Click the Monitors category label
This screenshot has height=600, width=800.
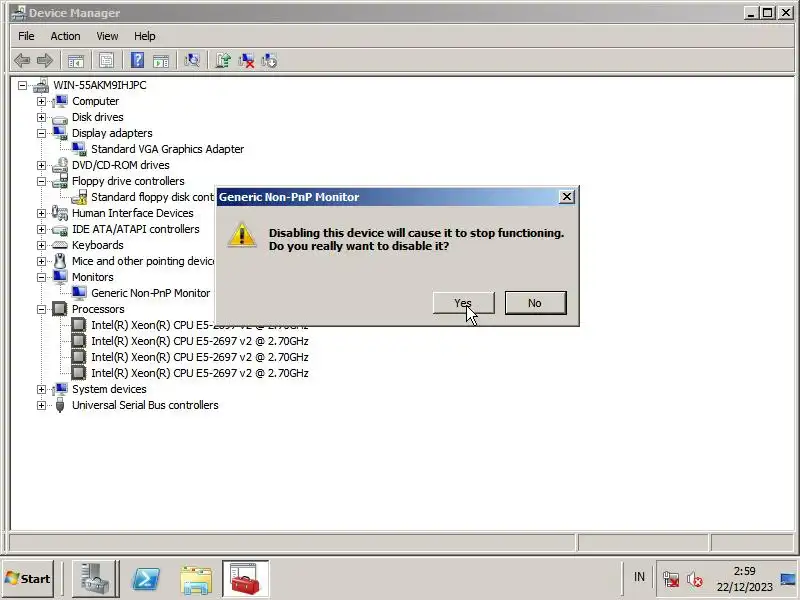coord(93,277)
